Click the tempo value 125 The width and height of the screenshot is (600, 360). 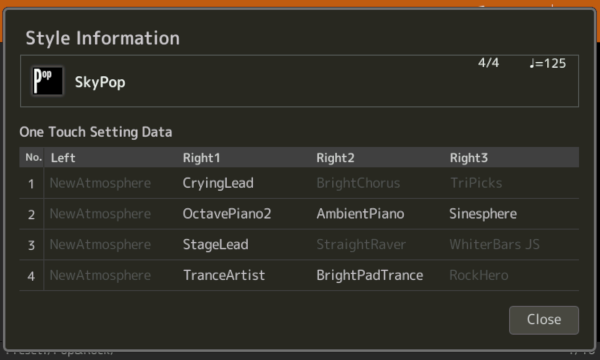point(548,63)
